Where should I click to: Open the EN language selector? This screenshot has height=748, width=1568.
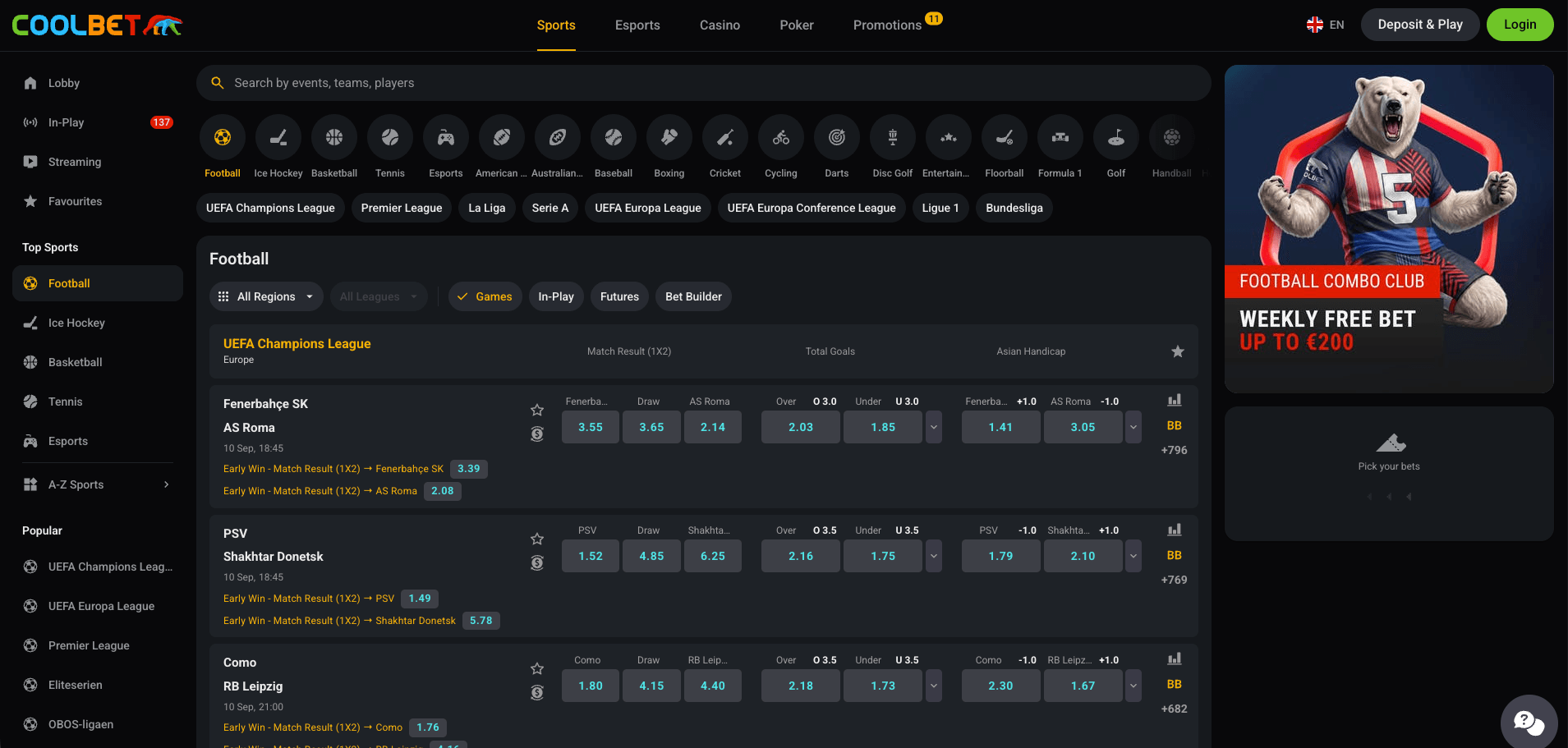click(x=1325, y=25)
